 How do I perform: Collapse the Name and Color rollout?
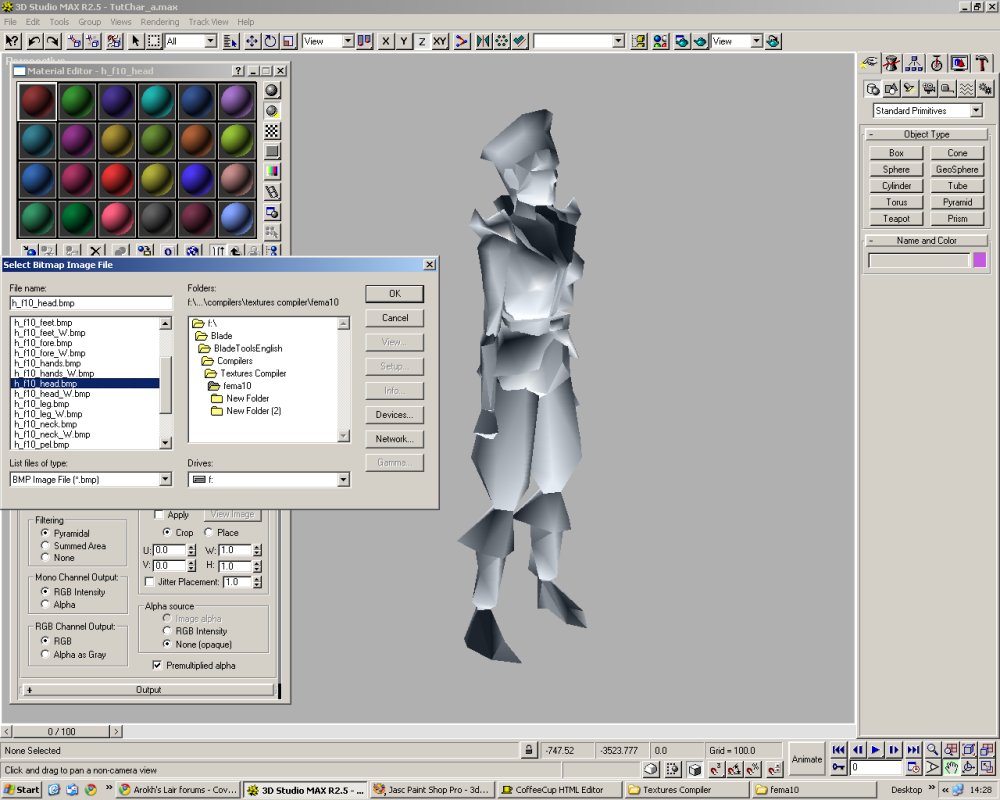[926, 241]
